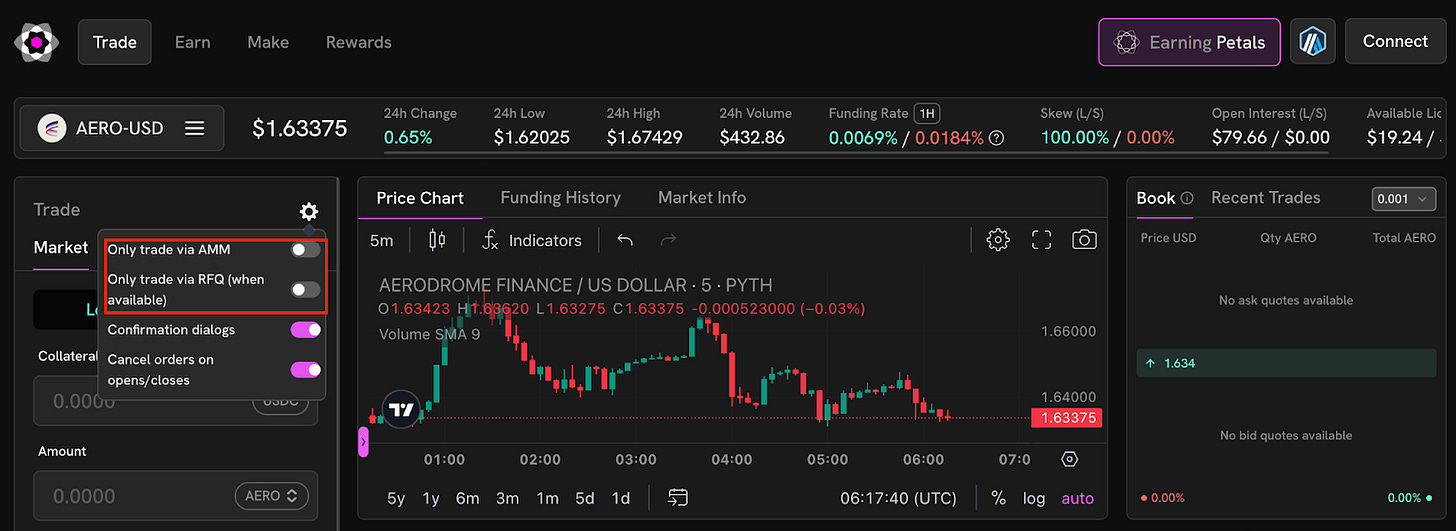The image size is (1456, 531).
Task: Set chart range to 1y
Action: (431, 498)
